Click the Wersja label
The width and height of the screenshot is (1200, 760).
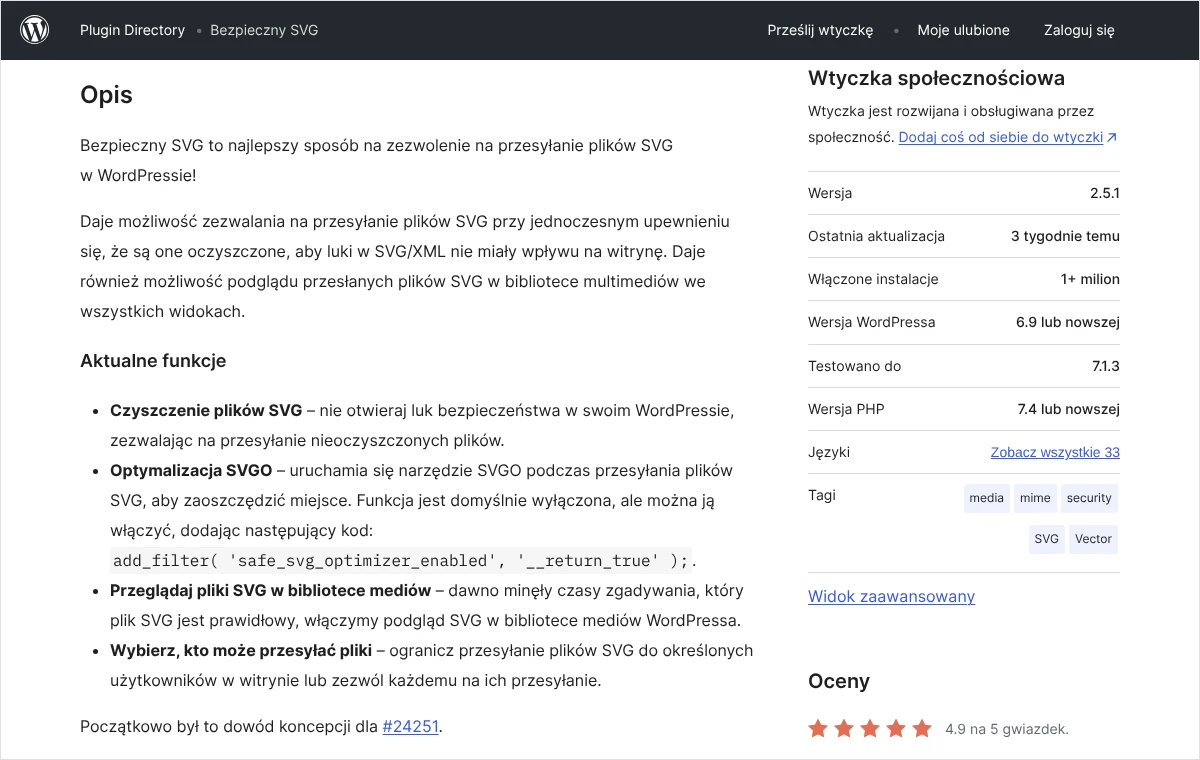[830, 193]
